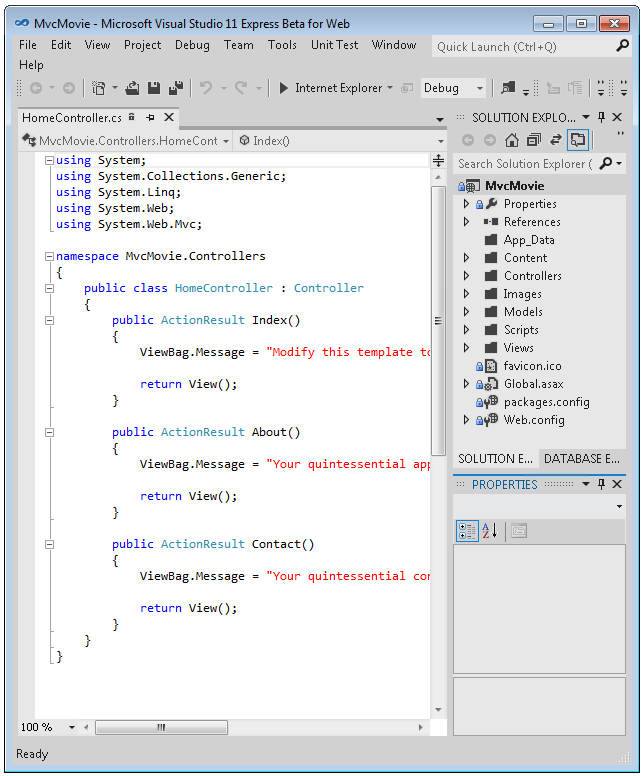This screenshot has width=644, height=776.
Task: Select packages.config in Solution Explorer
Action: 546,402
